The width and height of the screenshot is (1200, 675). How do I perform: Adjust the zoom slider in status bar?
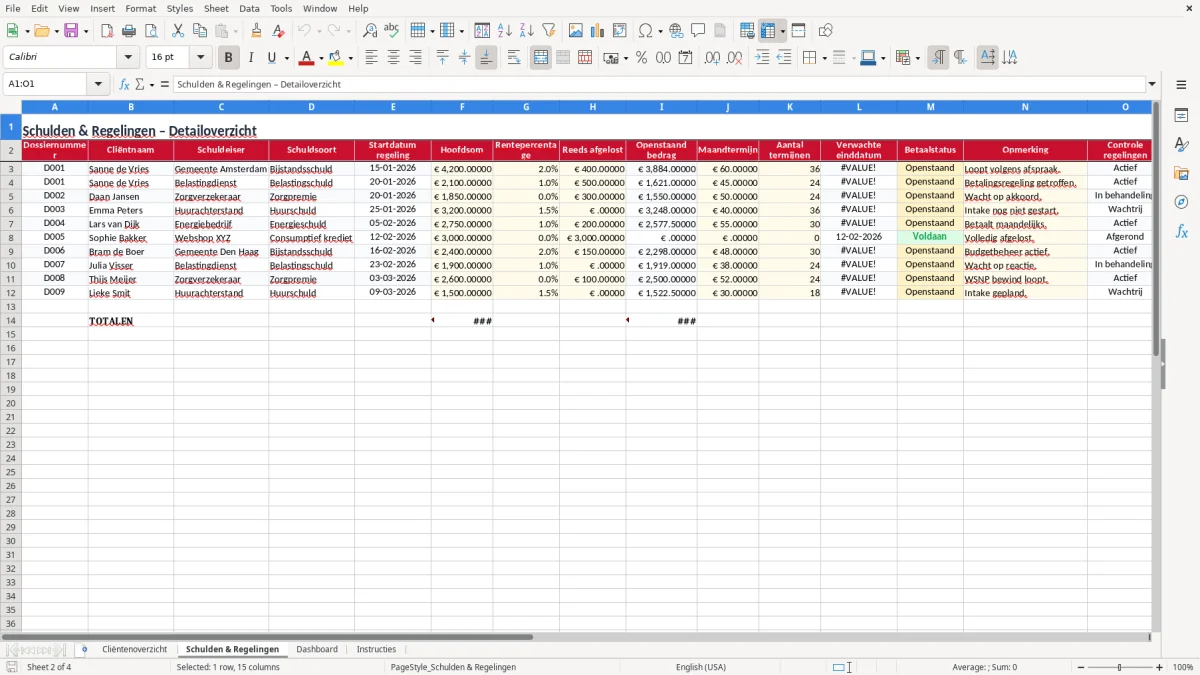point(1119,667)
